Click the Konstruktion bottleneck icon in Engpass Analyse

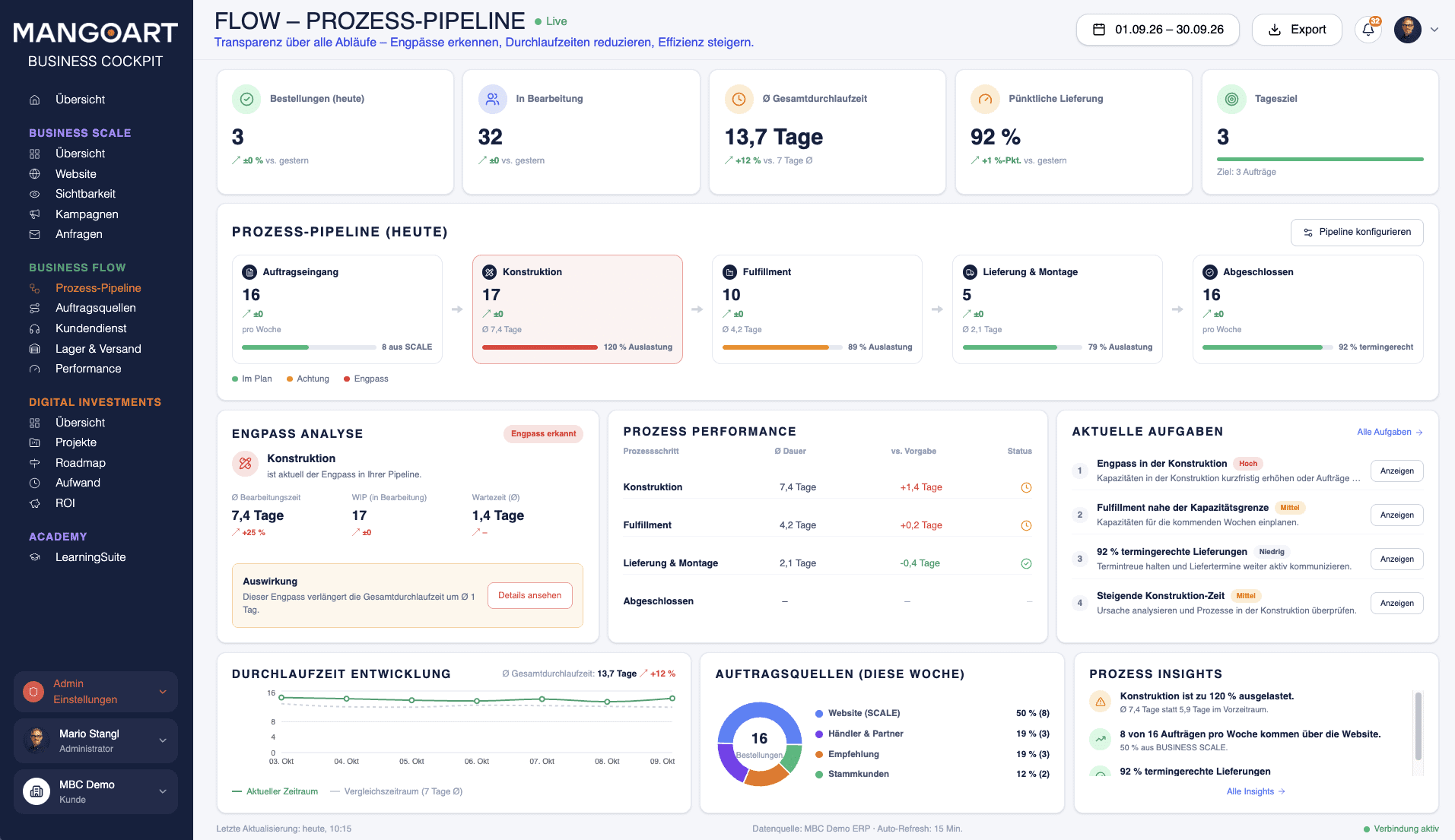(x=246, y=463)
